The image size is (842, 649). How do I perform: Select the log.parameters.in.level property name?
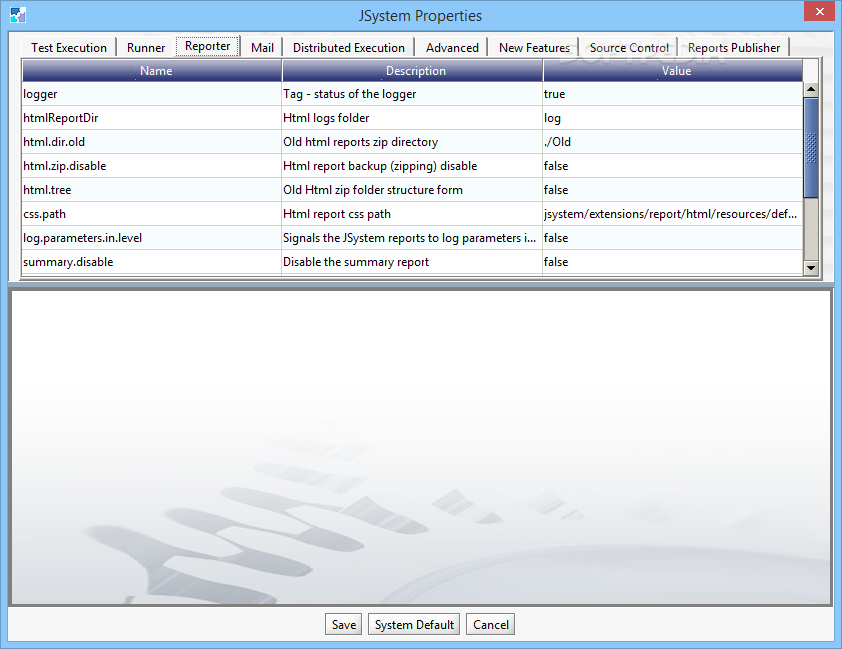point(152,238)
